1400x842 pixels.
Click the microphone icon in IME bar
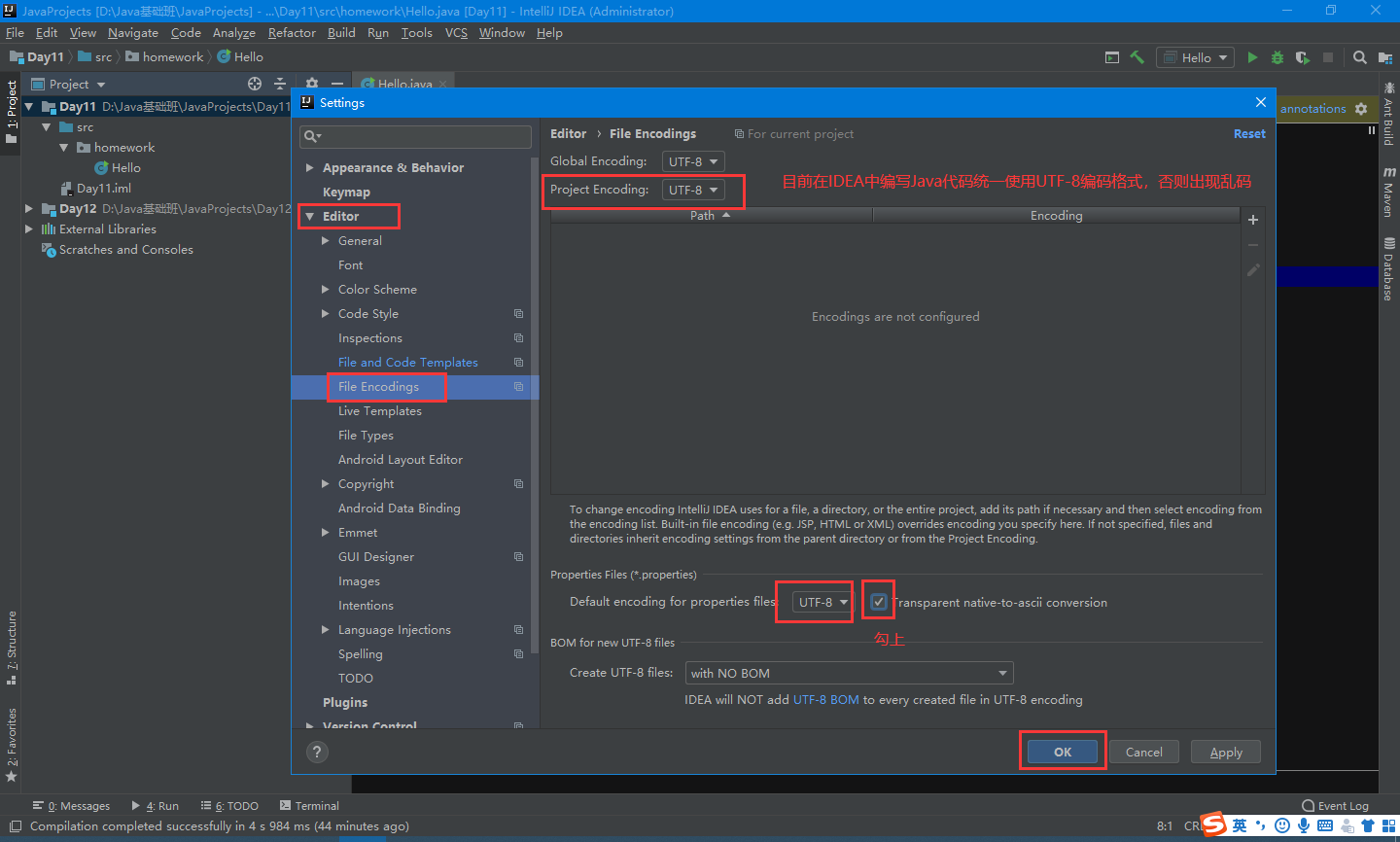point(1304,825)
